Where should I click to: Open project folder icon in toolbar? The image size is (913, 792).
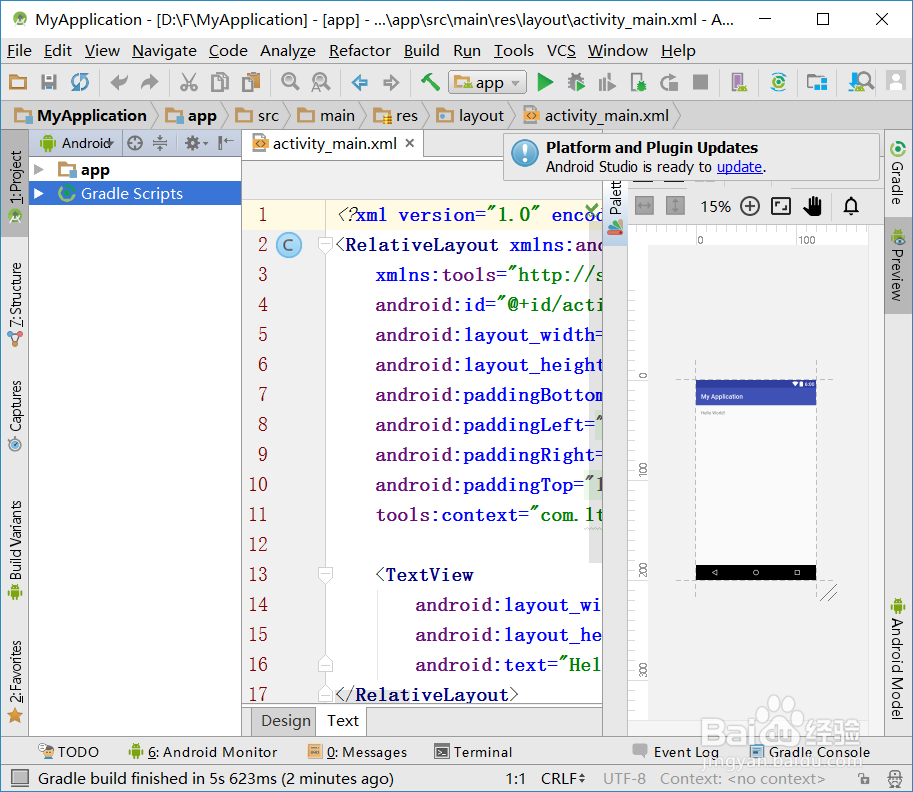point(18,82)
